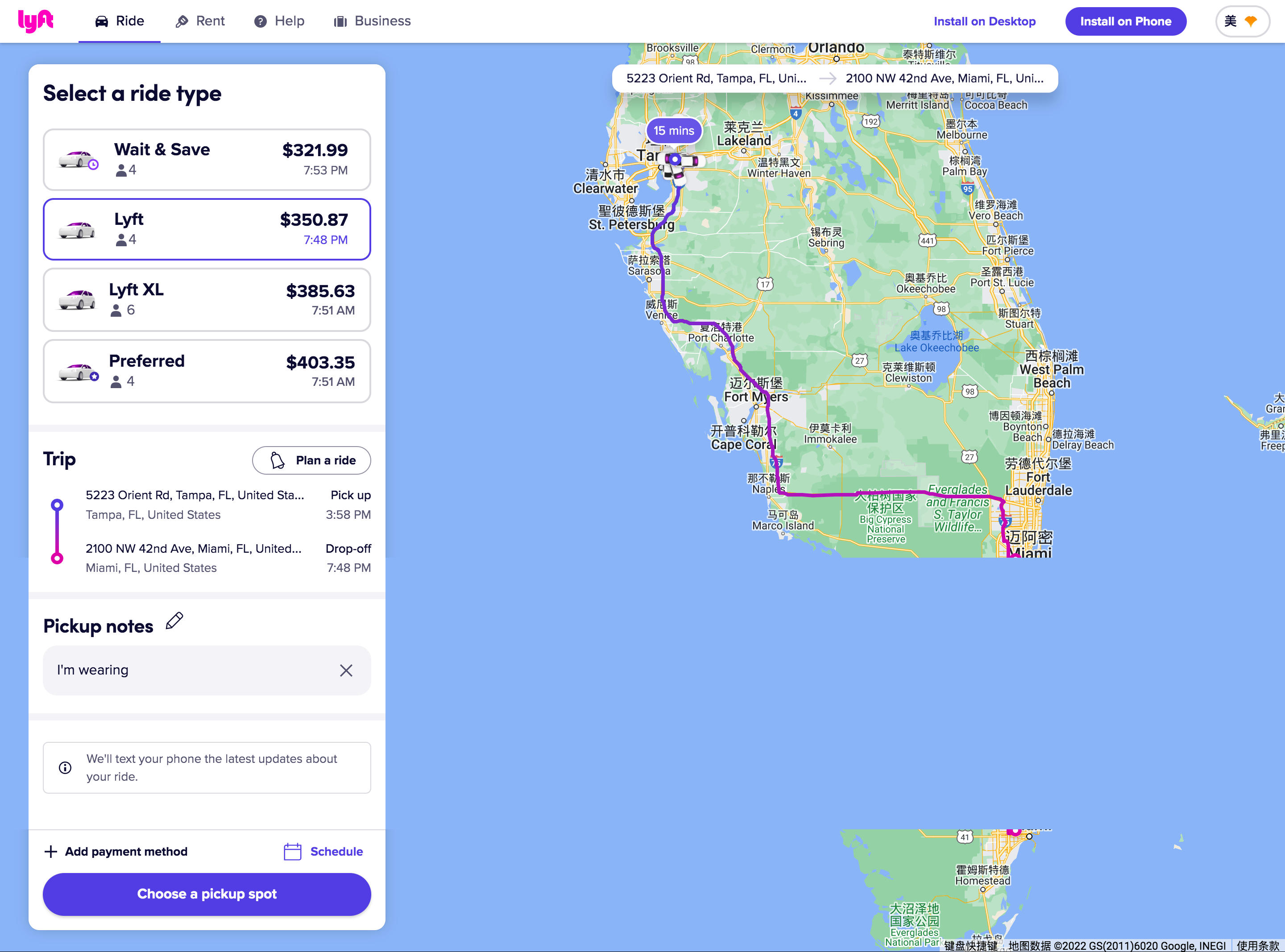Click the pencil icon beside Pickup notes
Screen dimensions: 1285x952
[x=174, y=621]
